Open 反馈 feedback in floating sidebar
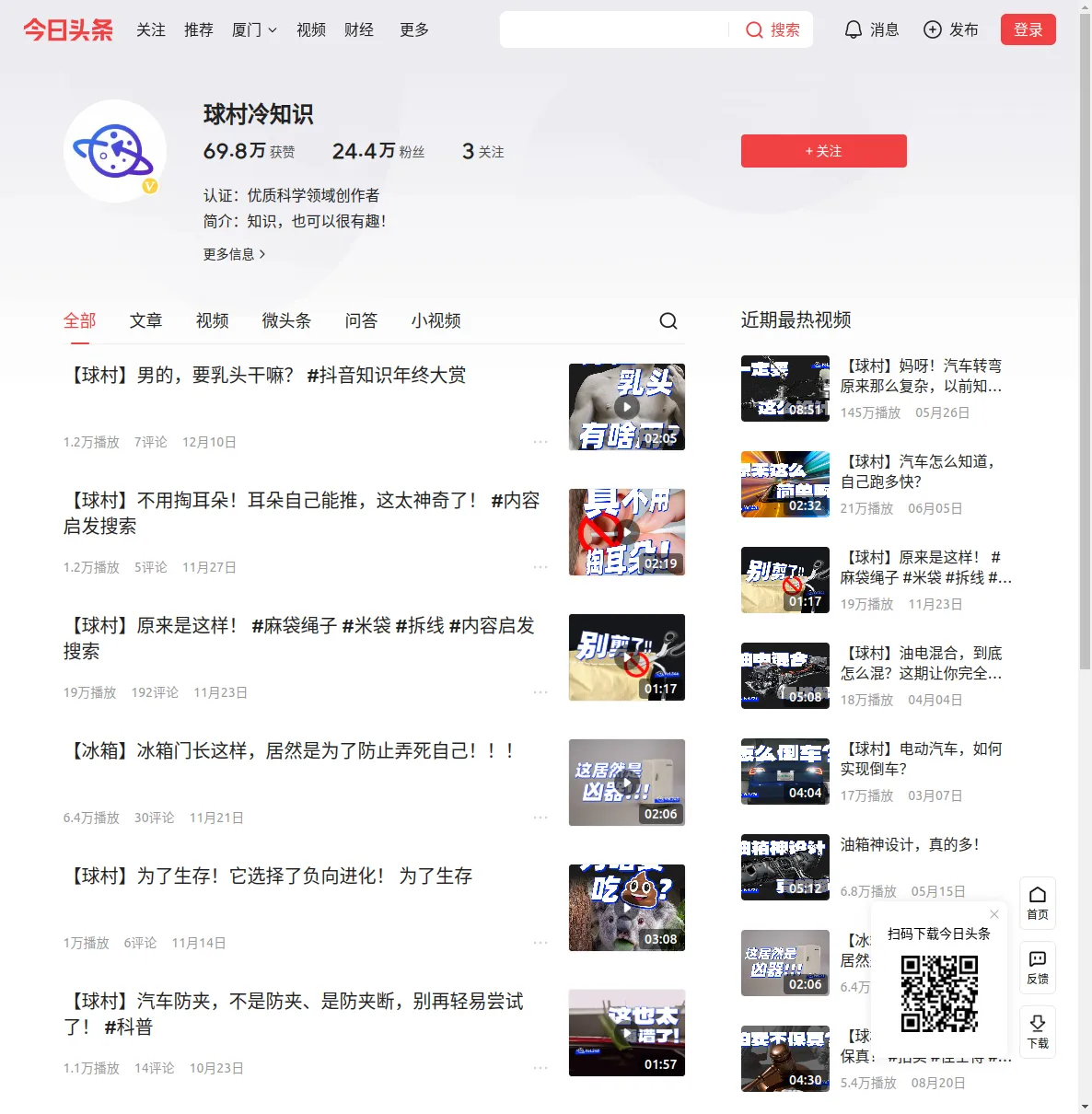Image resolution: width=1092 pixels, height=1114 pixels. click(1038, 968)
